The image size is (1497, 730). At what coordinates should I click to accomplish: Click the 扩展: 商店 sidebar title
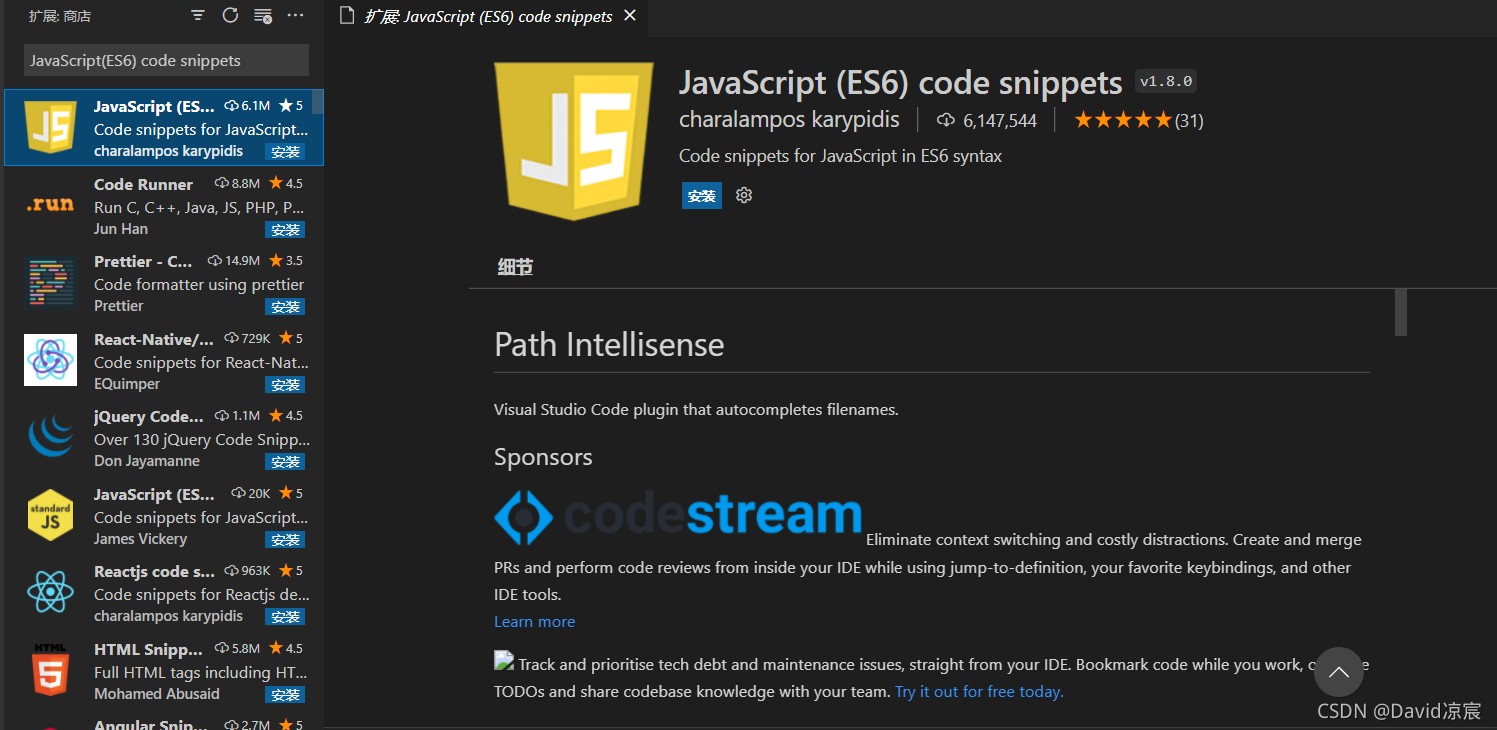tap(59, 15)
